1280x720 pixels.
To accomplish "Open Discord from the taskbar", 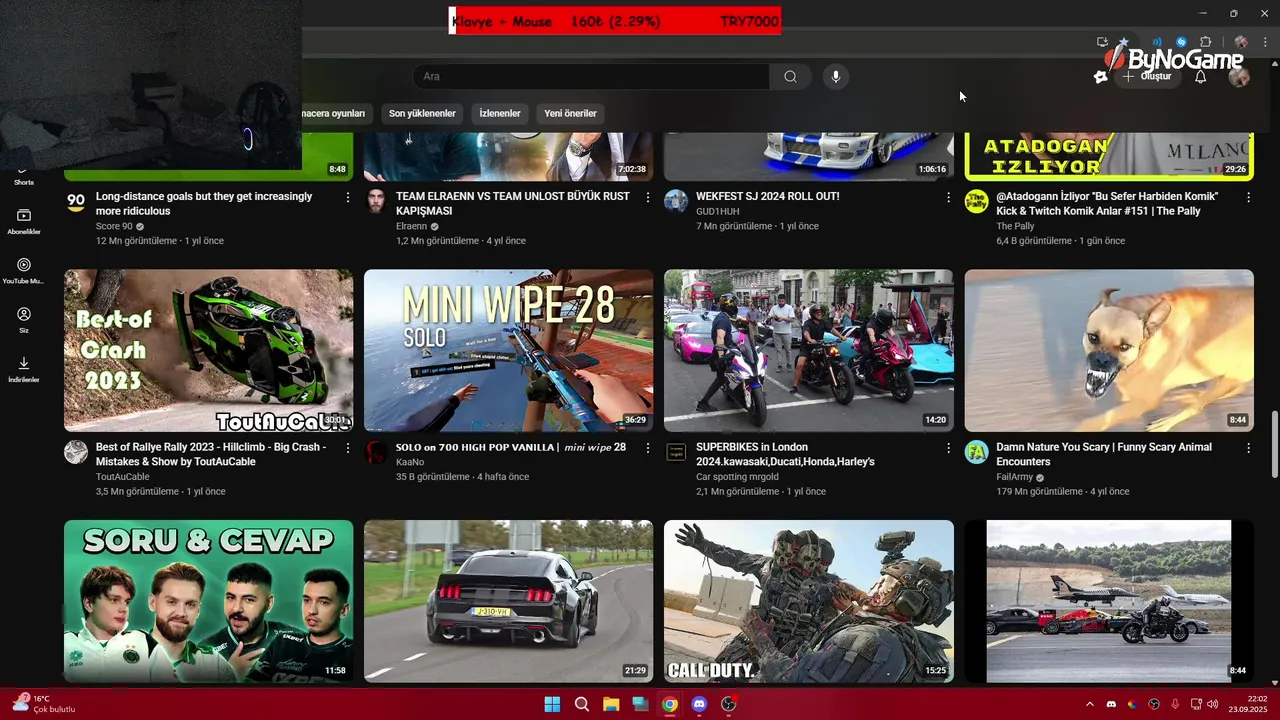I will point(699,704).
